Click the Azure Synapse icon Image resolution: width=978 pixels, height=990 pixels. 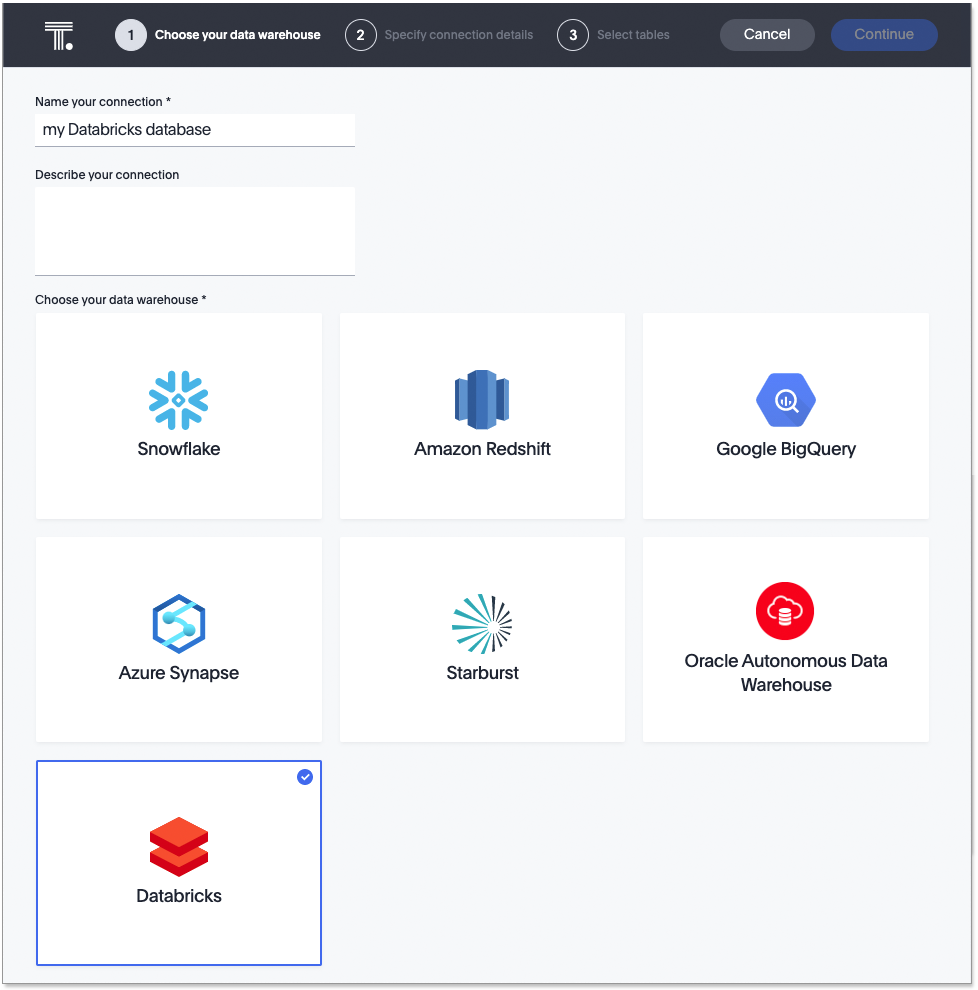point(178,622)
